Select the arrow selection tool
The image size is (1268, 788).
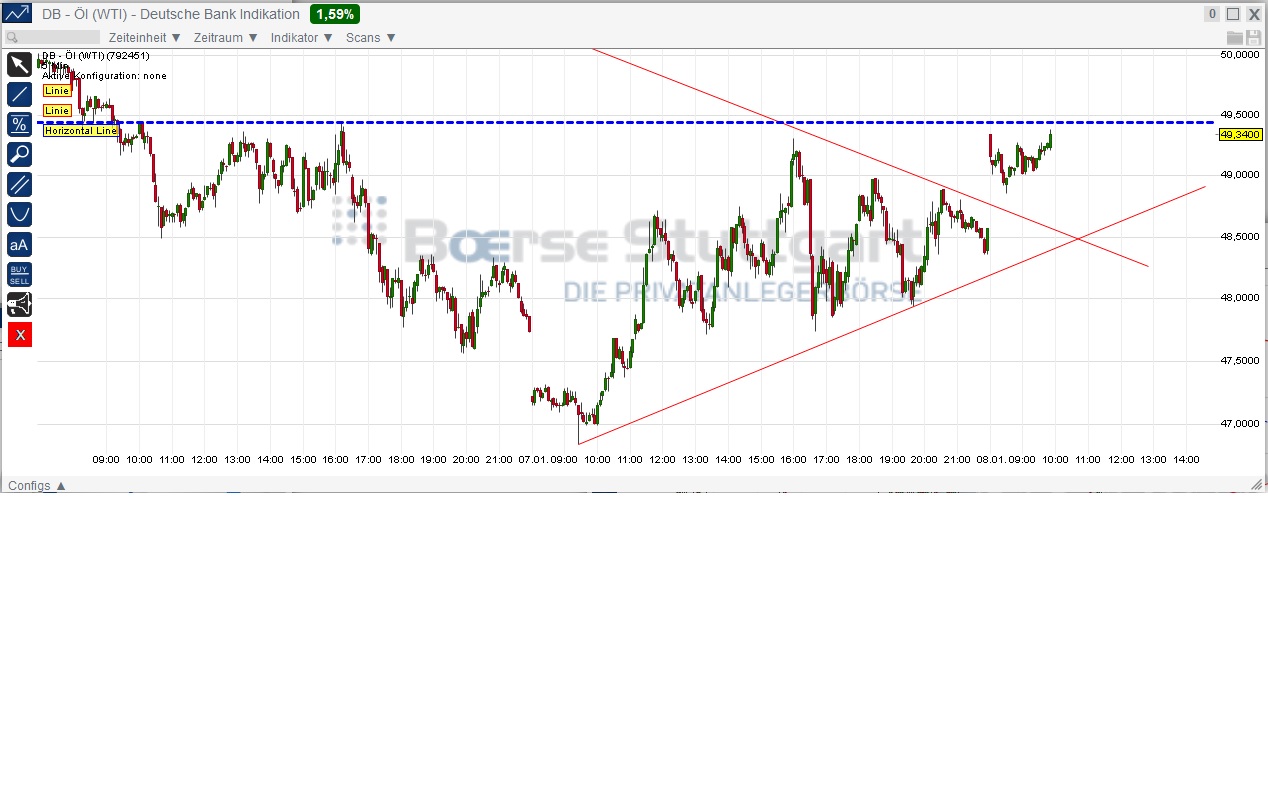pos(18,64)
